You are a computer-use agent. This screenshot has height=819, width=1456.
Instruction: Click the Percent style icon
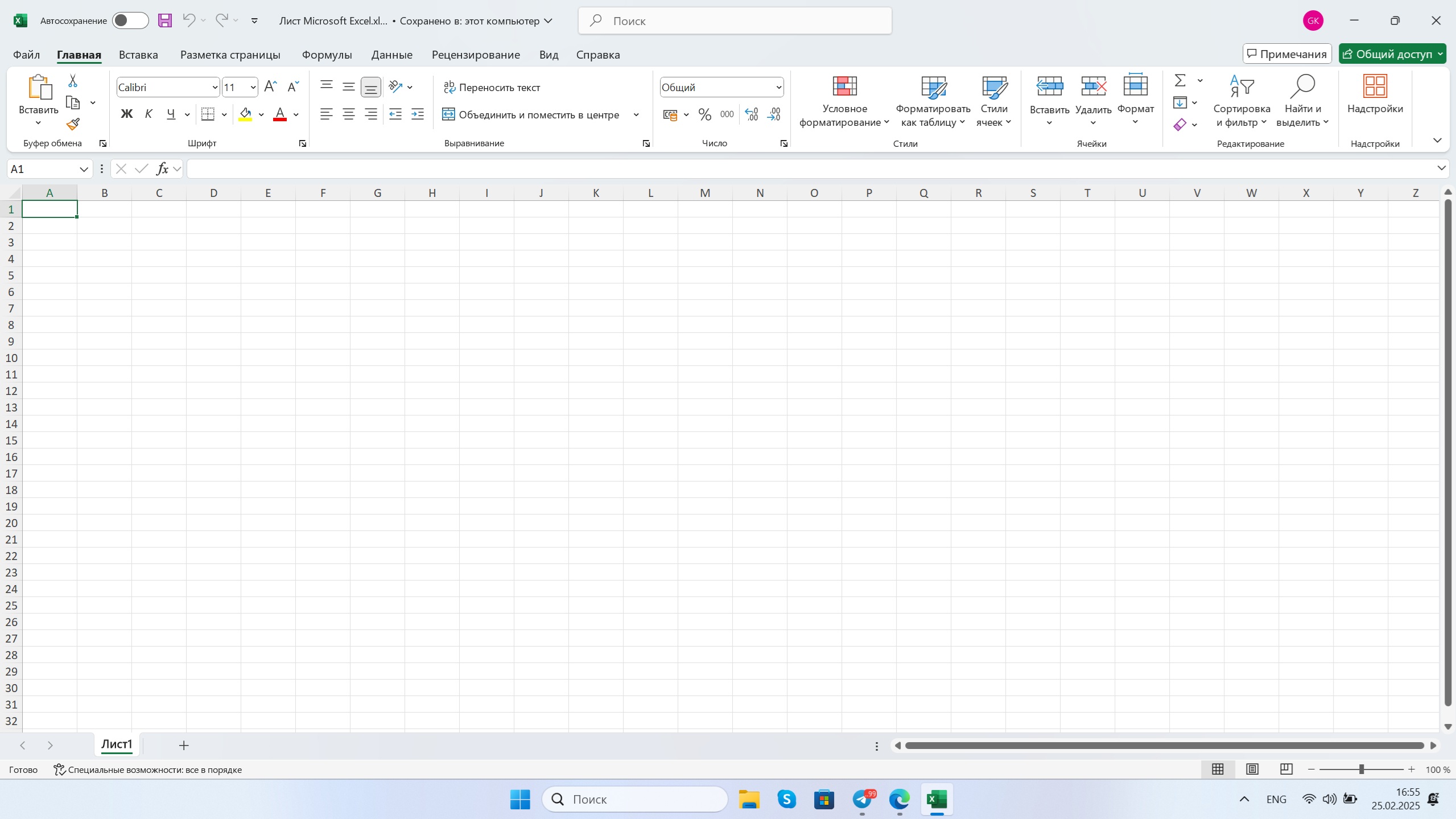pos(704,114)
